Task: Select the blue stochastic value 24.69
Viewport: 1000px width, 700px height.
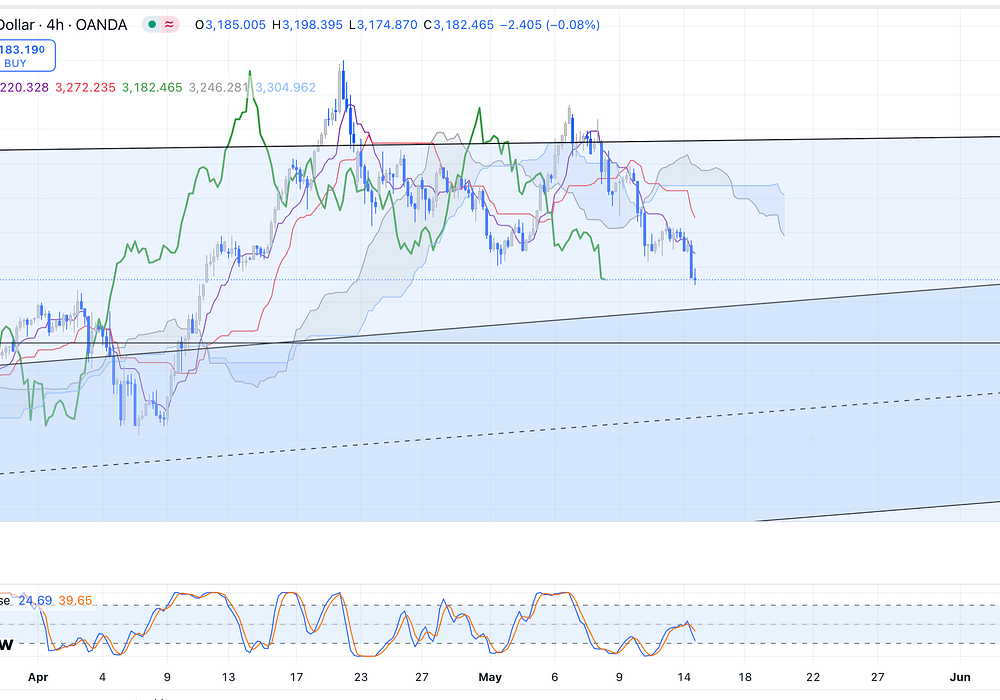Action: pos(34,600)
